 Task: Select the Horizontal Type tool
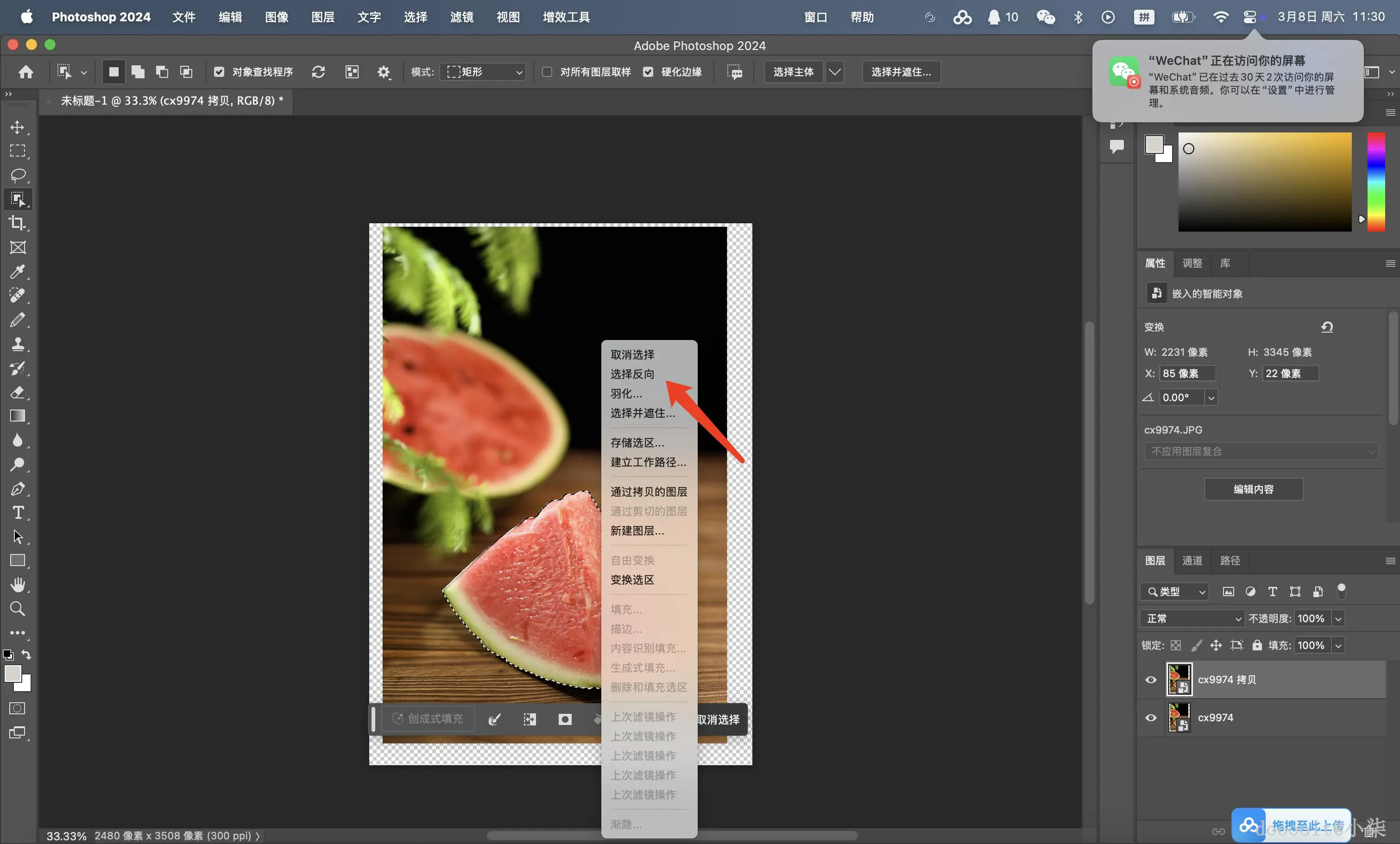click(17, 513)
